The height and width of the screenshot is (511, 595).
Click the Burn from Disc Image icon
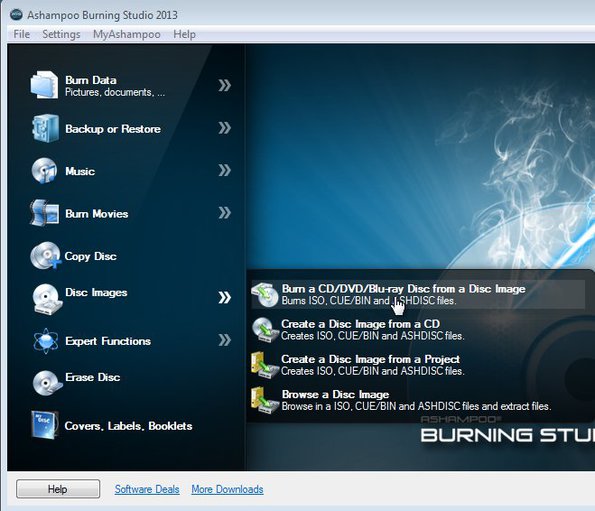[x=265, y=295]
